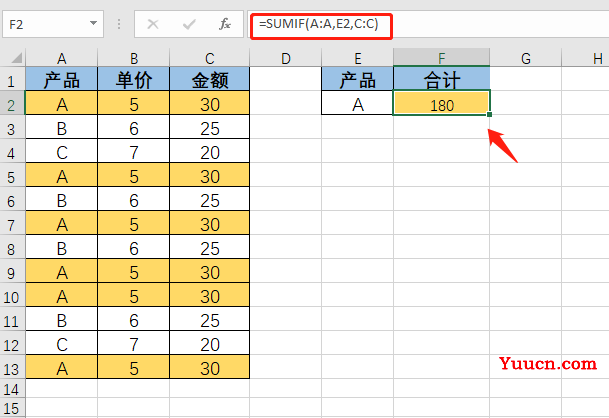This screenshot has height=418, width=609.
Task: Select cell A3 containing B
Action: pos(61,129)
